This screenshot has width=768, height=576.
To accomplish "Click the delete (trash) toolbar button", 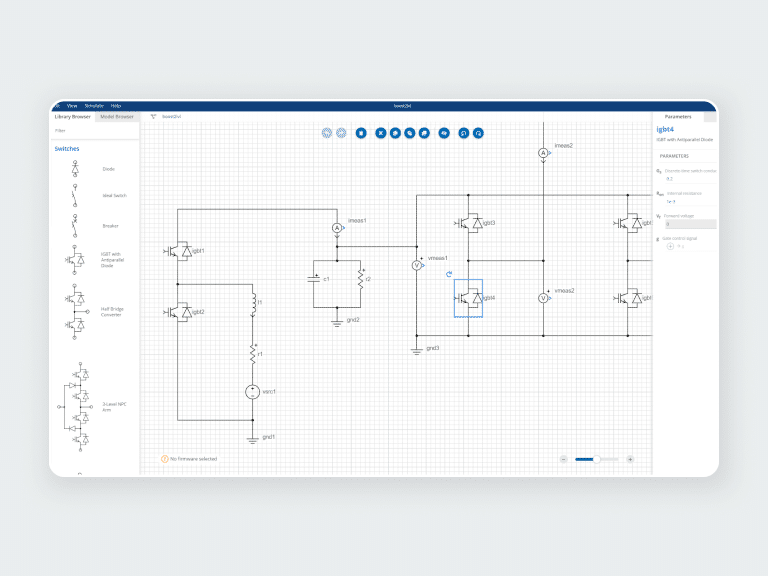I will 361,133.
